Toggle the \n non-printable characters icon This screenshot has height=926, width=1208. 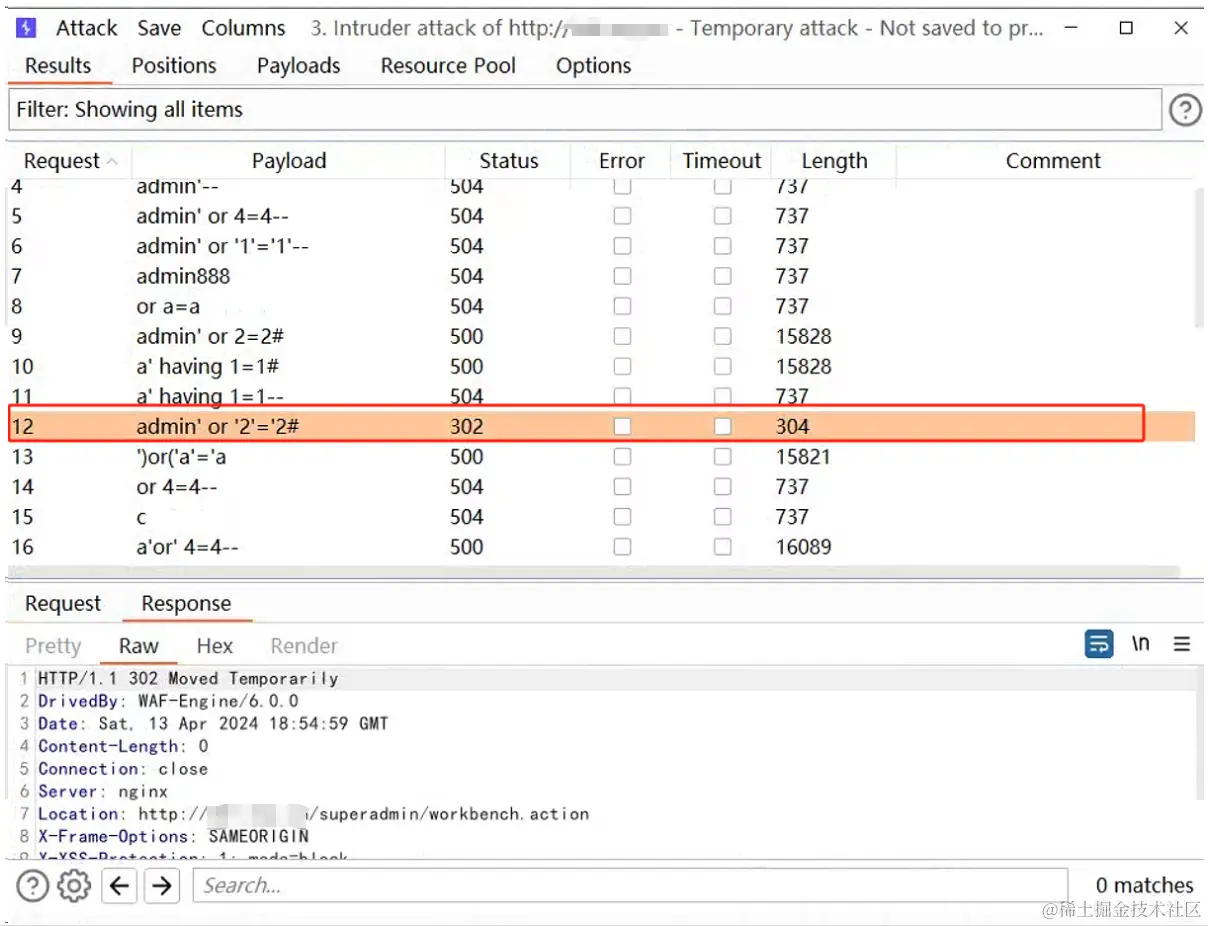point(1140,644)
